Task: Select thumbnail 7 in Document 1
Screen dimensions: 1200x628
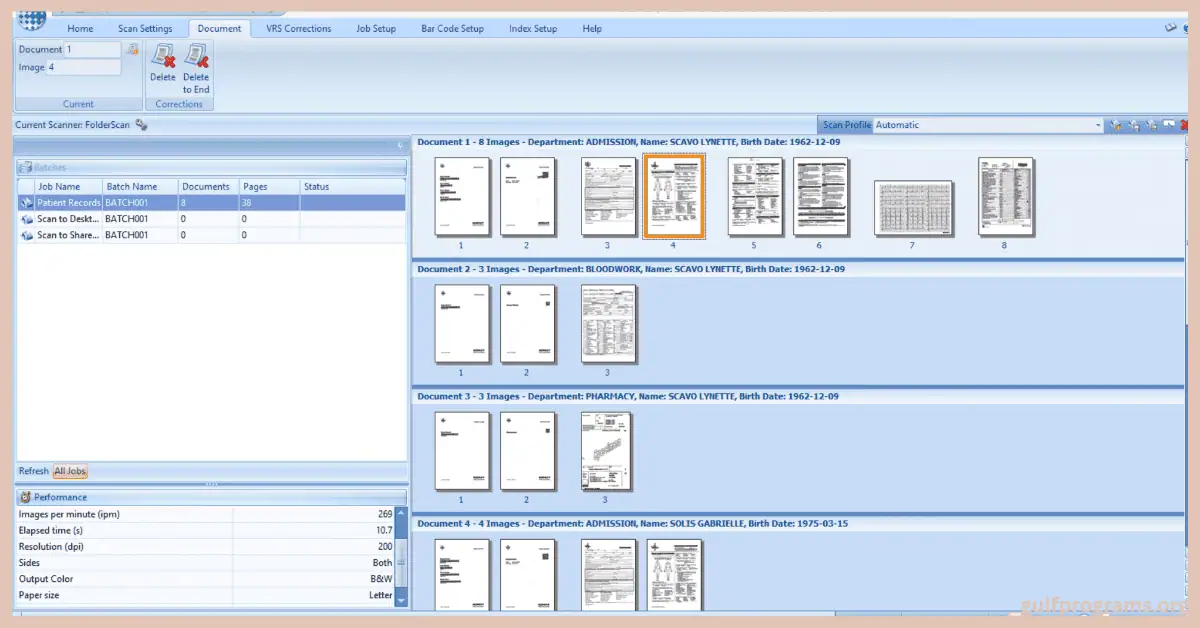Action: (913, 208)
